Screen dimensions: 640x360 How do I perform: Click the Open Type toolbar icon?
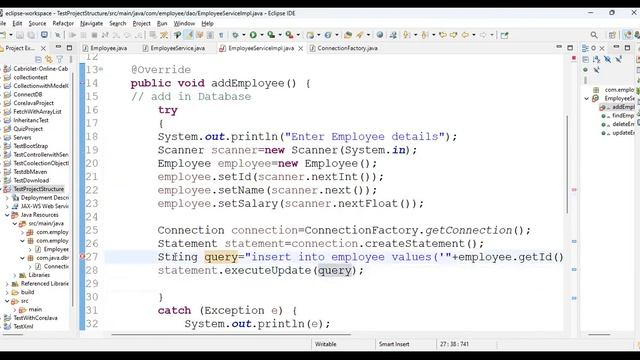tap(348, 35)
